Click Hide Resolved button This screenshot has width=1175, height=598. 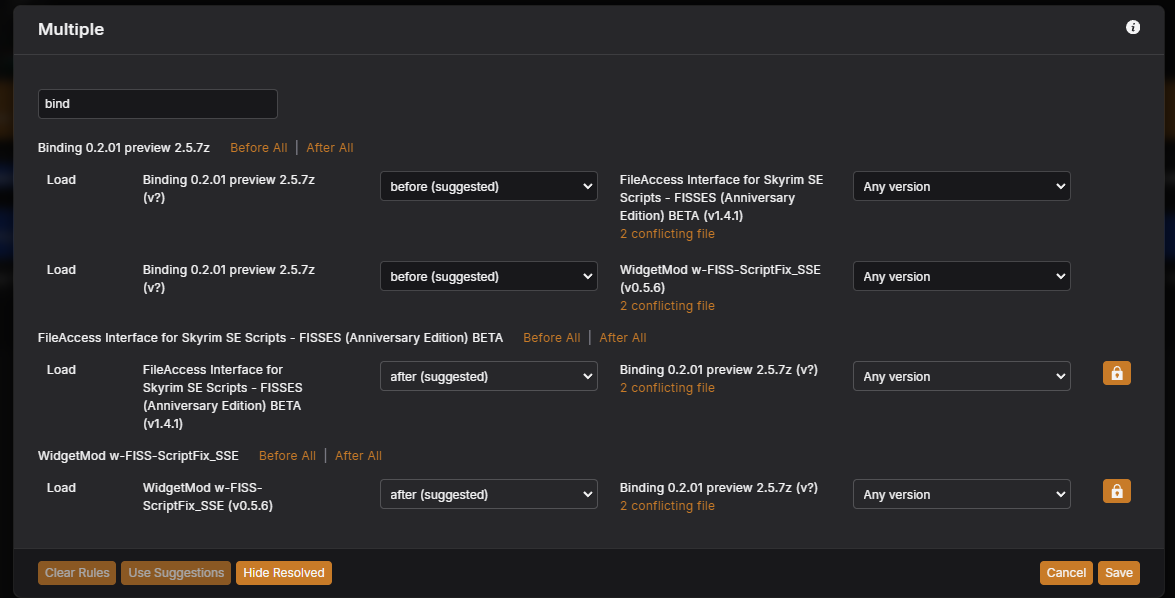pos(284,573)
